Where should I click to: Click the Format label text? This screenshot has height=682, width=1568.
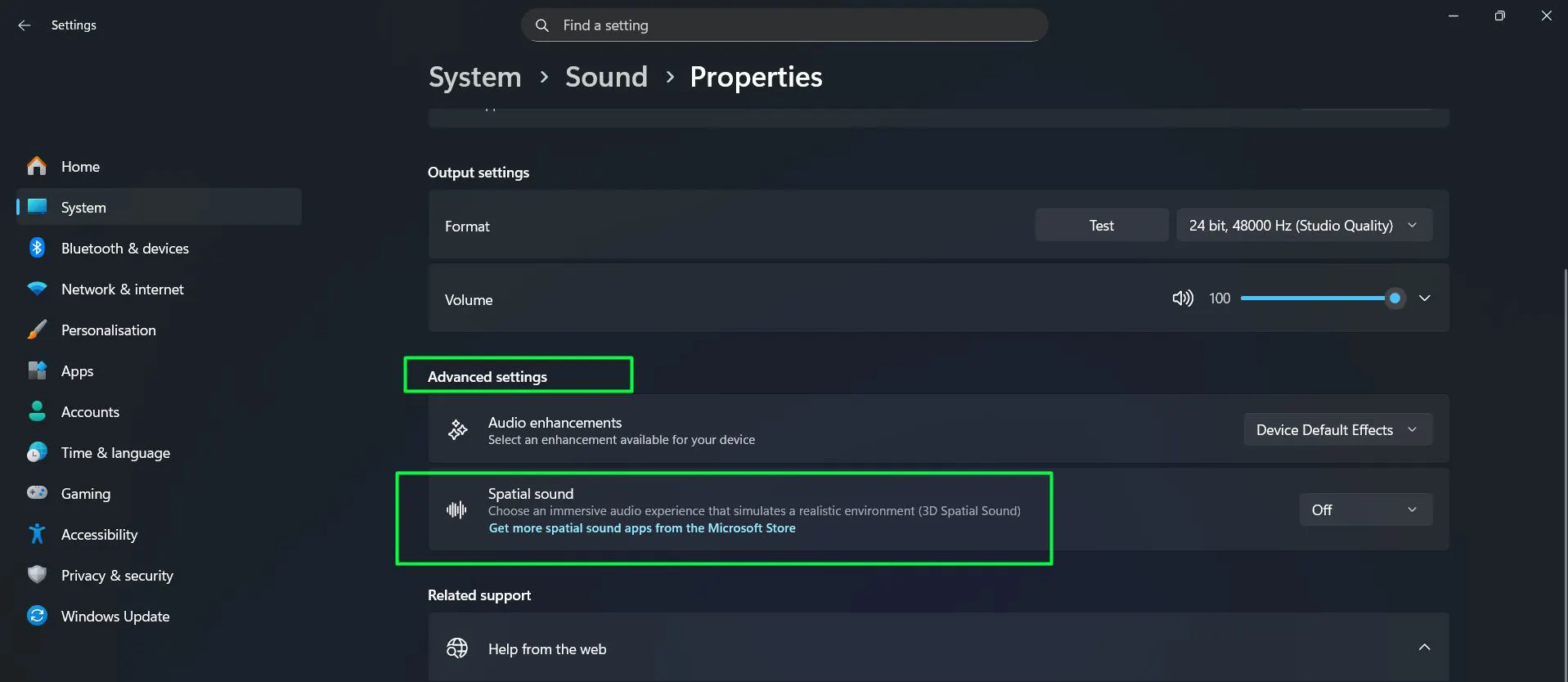[467, 226]
